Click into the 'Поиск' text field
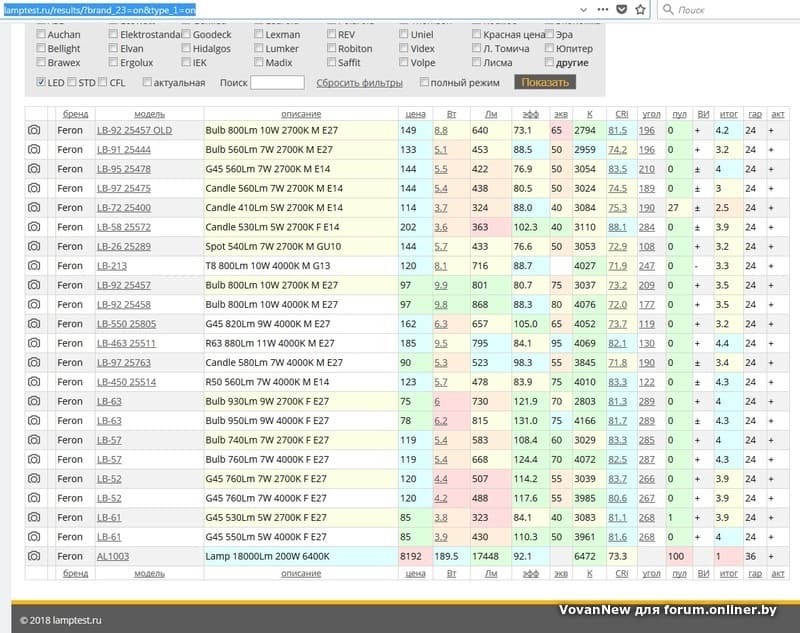 tap(277, 83)
